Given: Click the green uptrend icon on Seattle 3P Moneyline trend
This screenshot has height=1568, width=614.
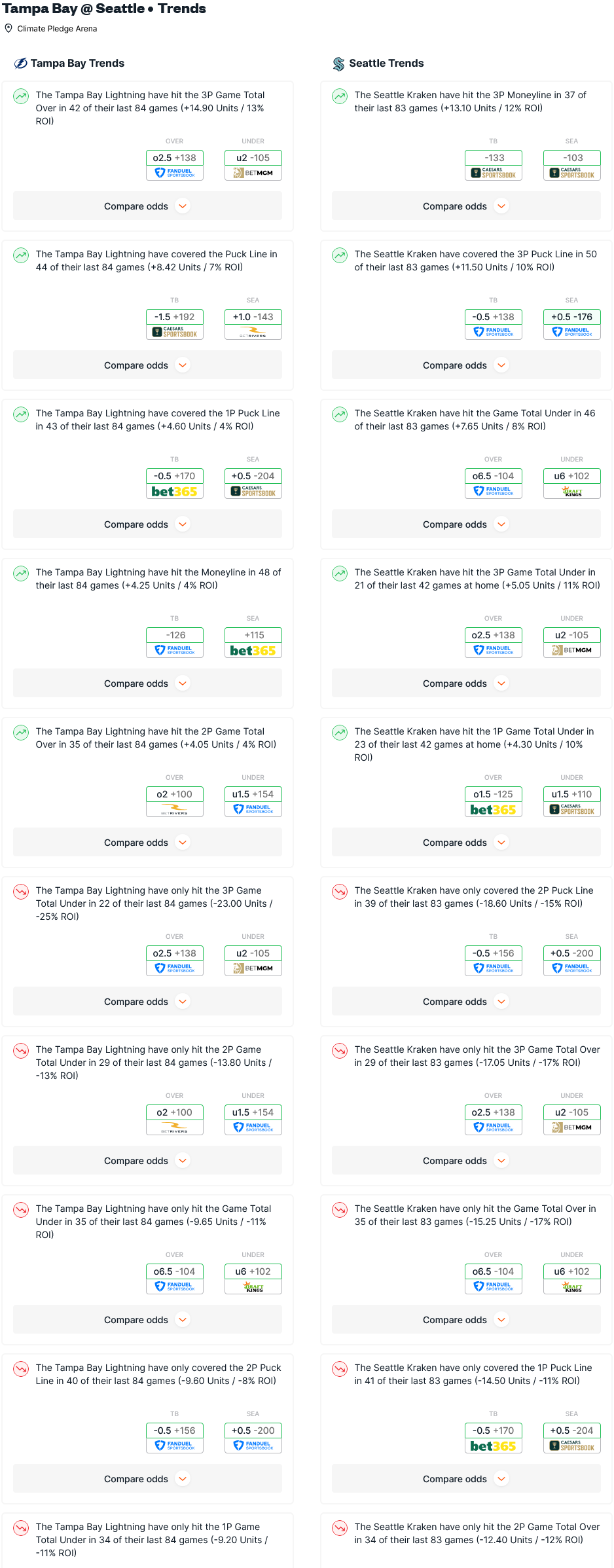Looking at the screenshot, I should (x=340, y=96).
